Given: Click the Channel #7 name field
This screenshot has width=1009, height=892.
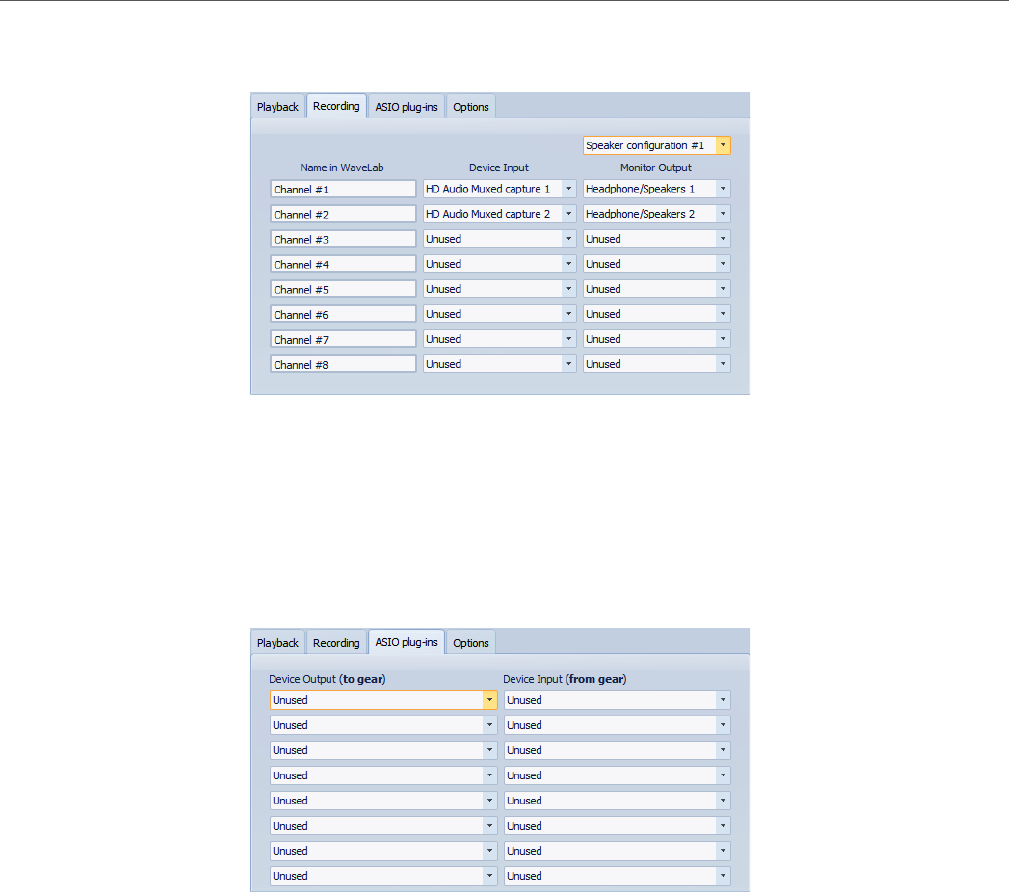Looking at the screenshot, I should [x=343, y=339].
